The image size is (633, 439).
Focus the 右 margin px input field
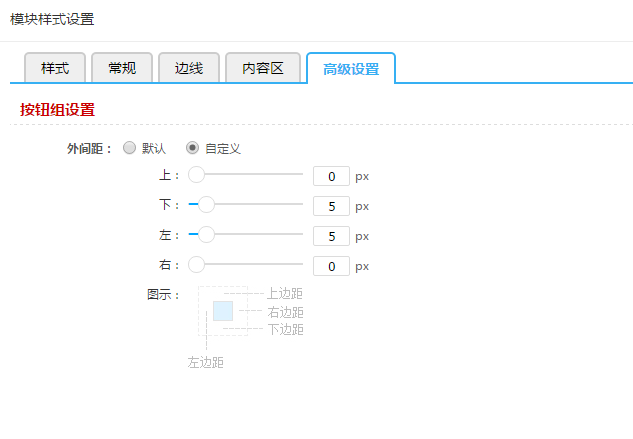(x=331, y=266)
